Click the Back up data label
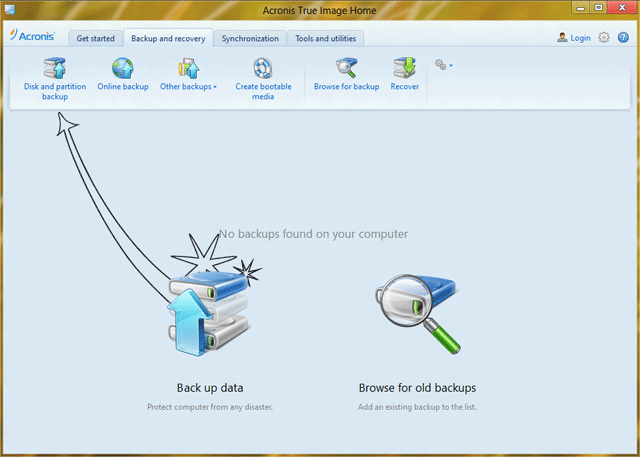This screenshot has width=640, height=457. point(210,388)
